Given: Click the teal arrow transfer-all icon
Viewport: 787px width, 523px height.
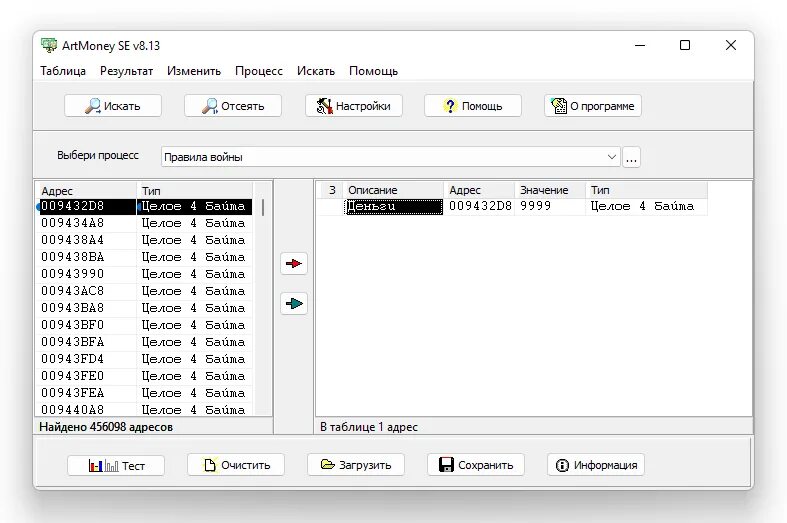Looking at the screenshot, I should (294, 304).
